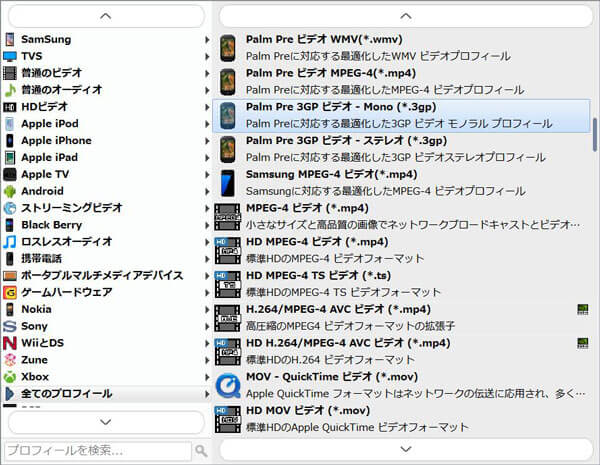Click the Apple iPhone device icon
The width and height of the screenshot is (600, 465).
10,140
